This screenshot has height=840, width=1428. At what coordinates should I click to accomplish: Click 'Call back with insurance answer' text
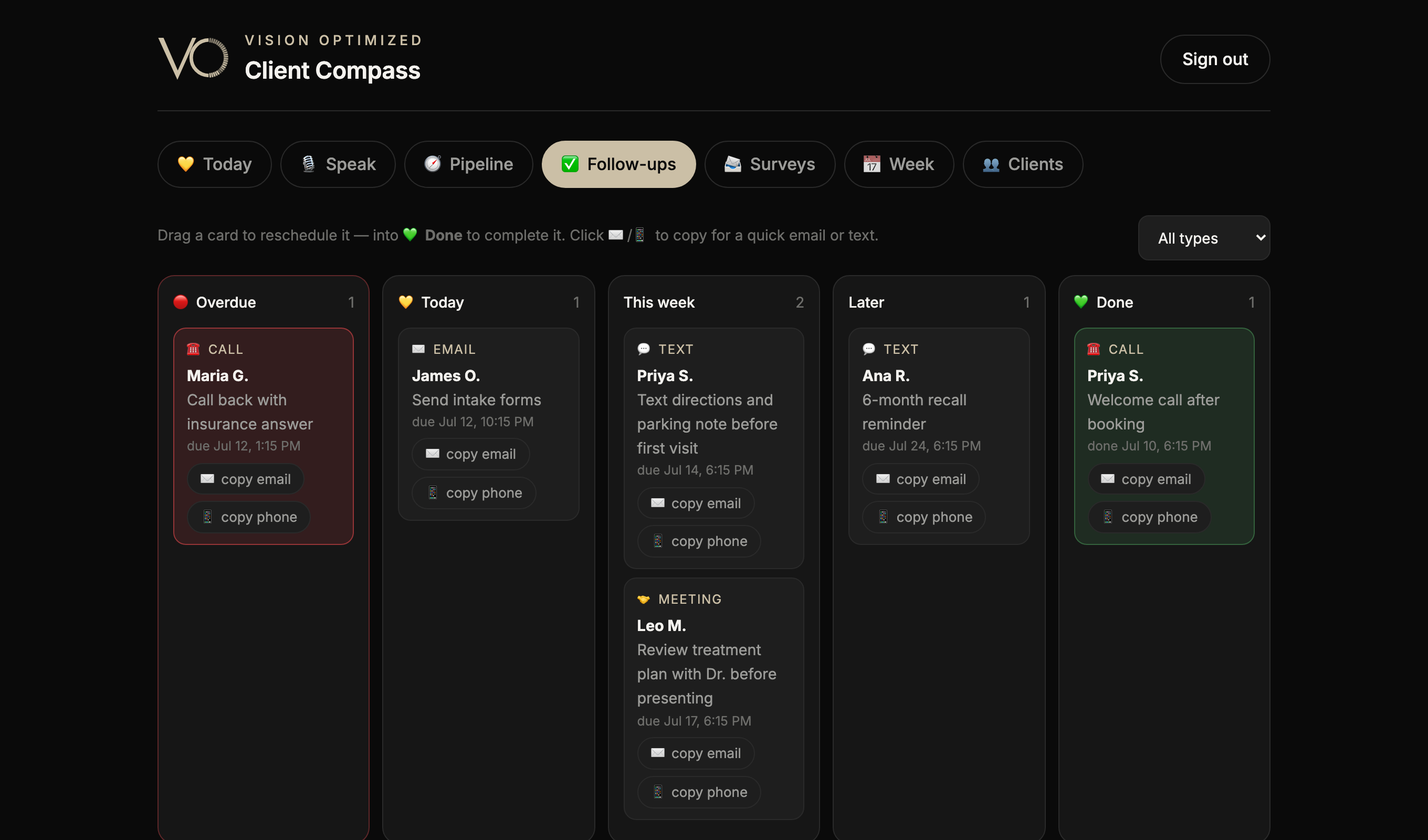250,412
